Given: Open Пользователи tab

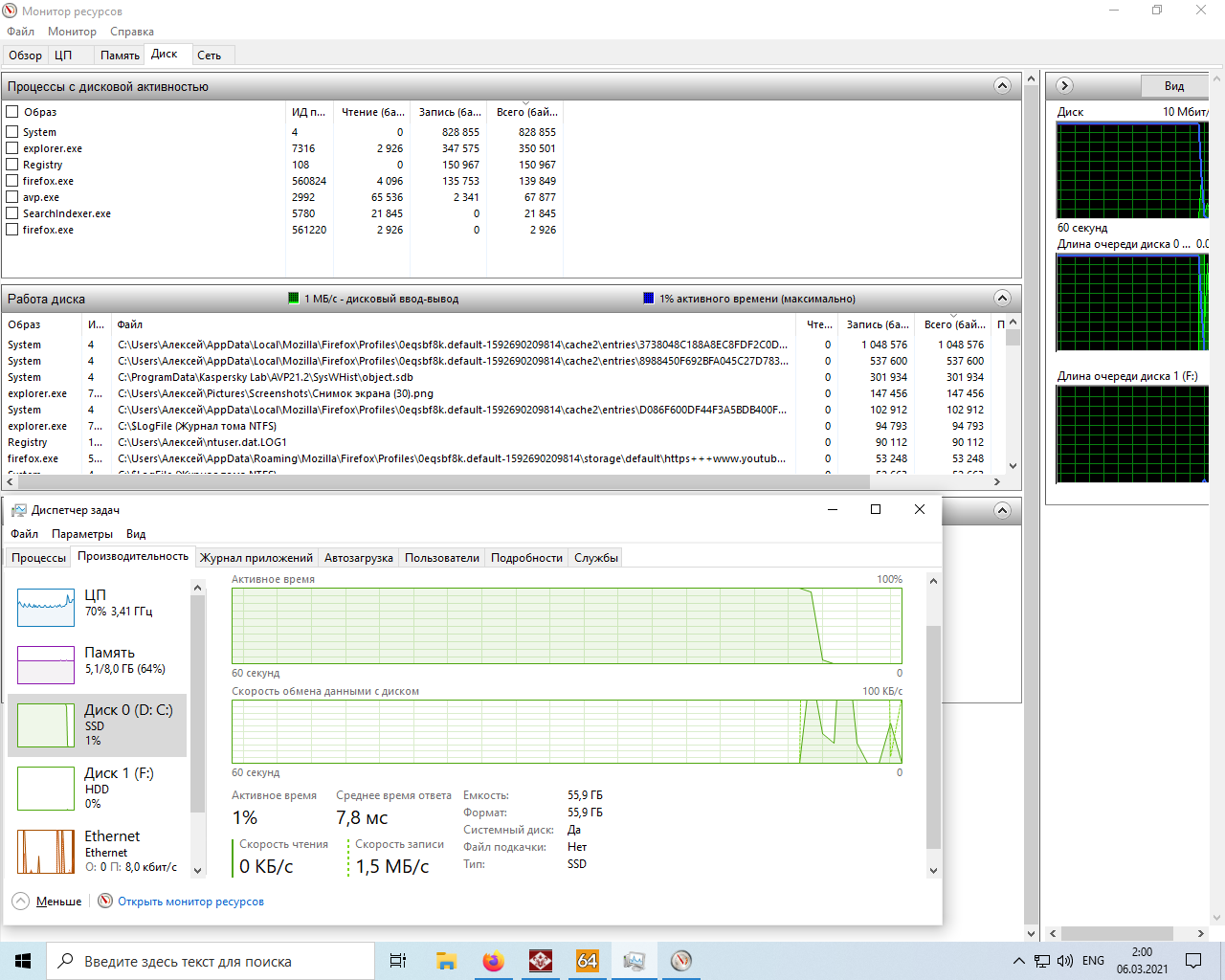Looking at the screenshot, I should (442, 558).
